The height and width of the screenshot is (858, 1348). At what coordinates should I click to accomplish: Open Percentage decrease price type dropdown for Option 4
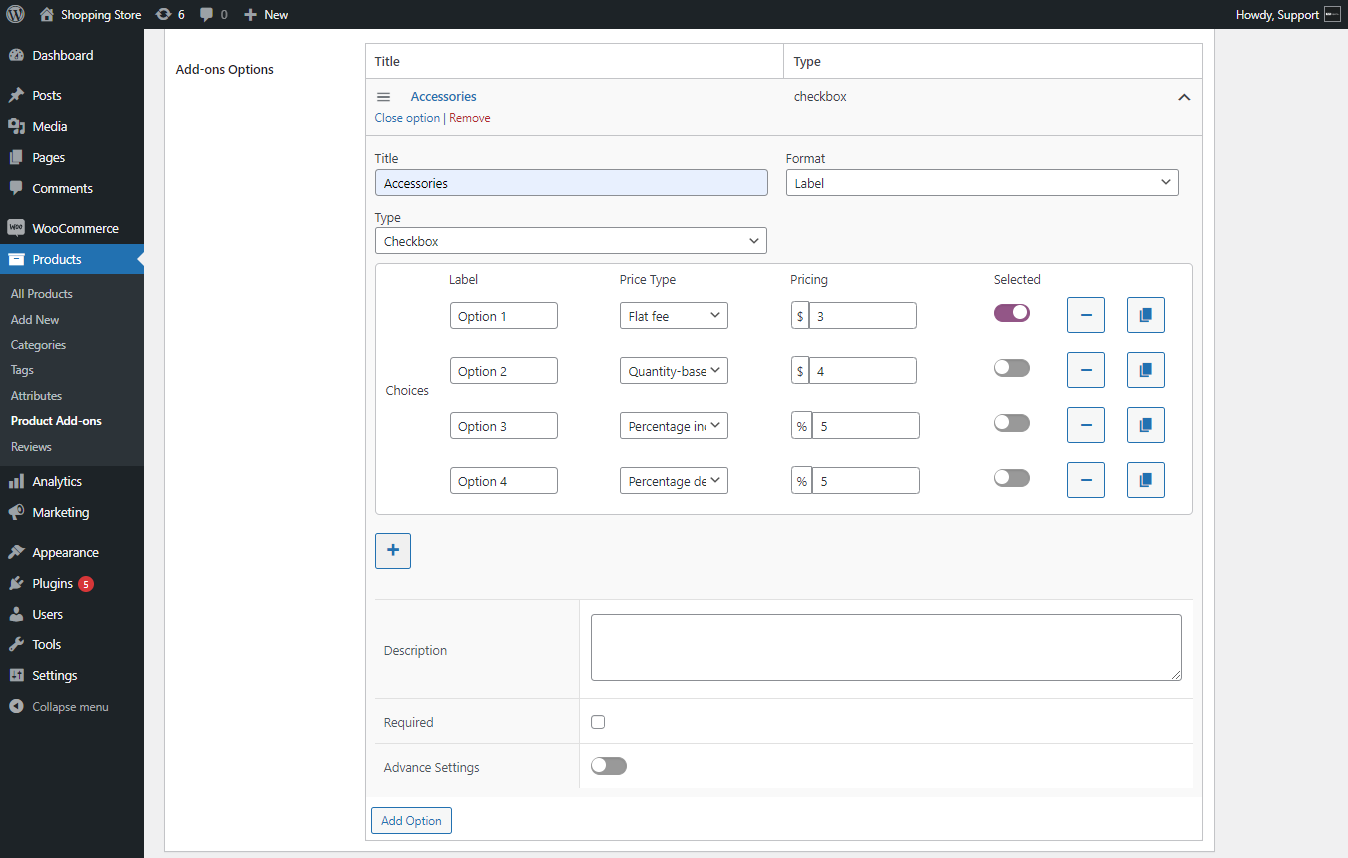(674, 481)
